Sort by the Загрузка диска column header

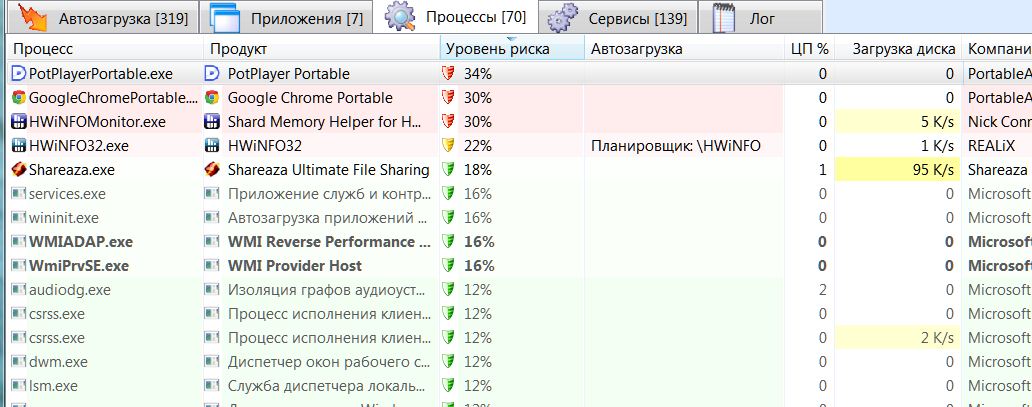[898, 49]
